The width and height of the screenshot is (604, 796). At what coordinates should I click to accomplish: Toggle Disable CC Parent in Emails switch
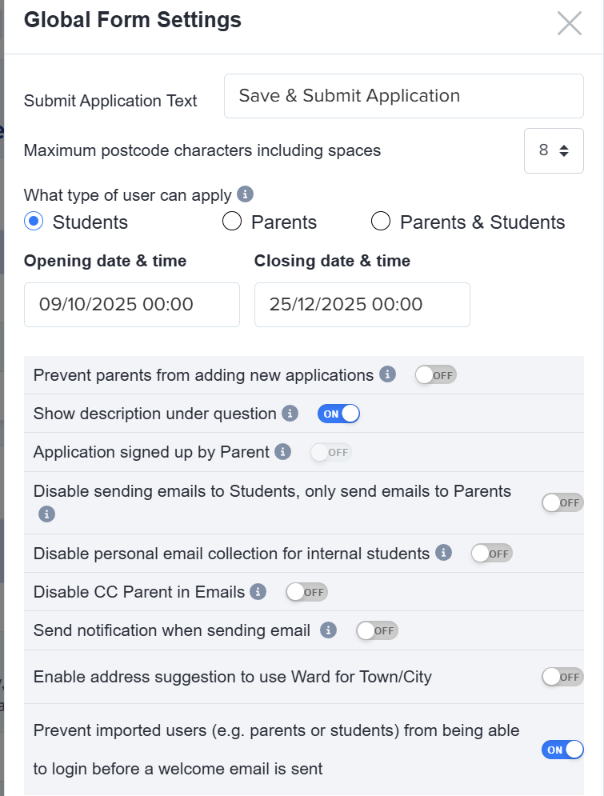[307, 592]
